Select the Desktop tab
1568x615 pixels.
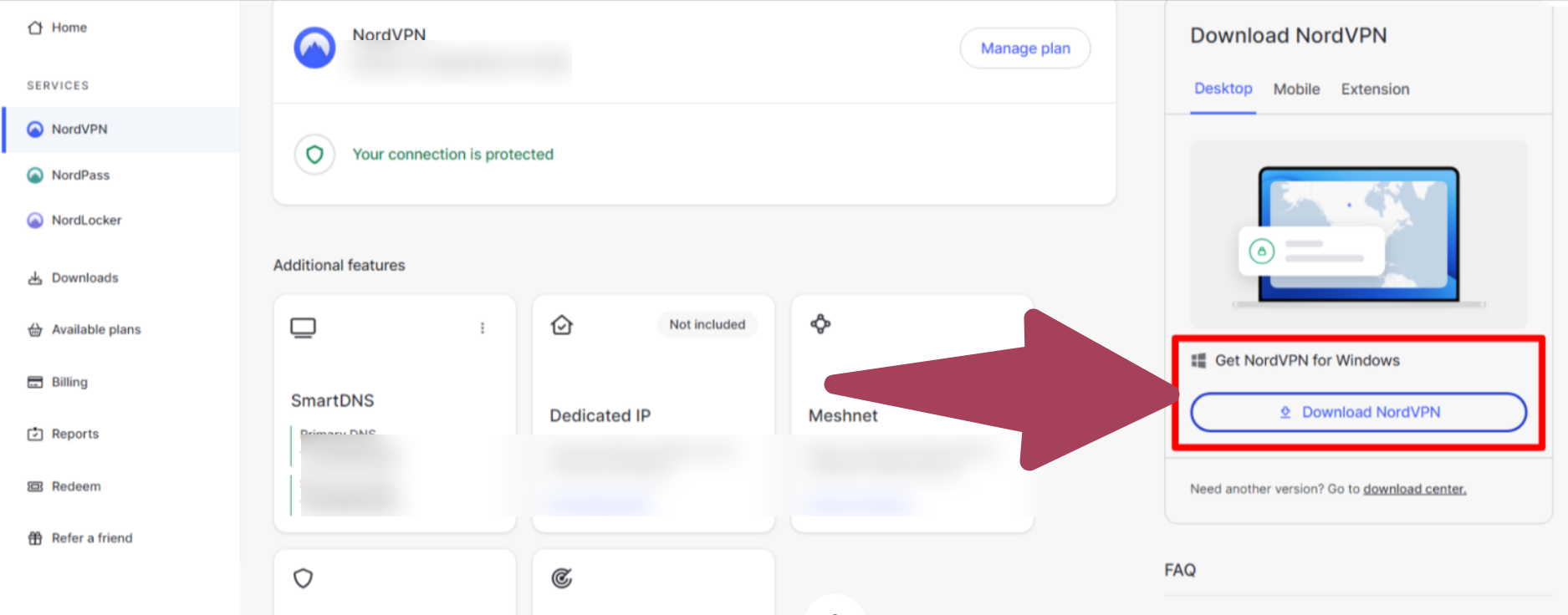(1223, 89)
